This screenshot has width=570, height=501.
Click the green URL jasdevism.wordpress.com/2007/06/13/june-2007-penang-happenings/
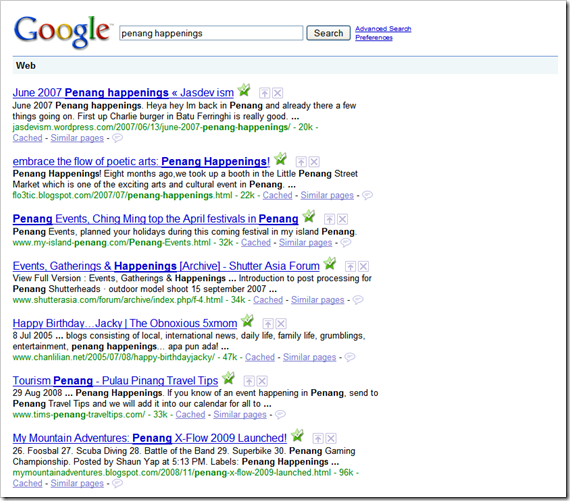[x=152, y=127]
